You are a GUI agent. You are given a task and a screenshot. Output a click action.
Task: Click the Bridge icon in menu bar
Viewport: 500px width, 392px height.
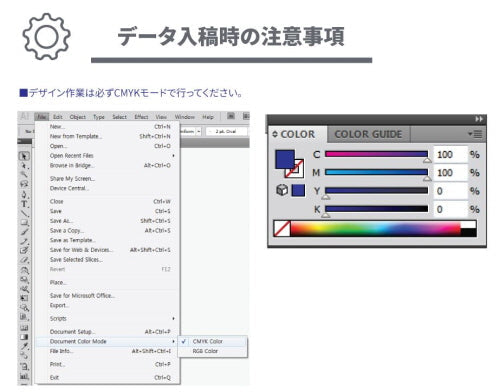231,116
